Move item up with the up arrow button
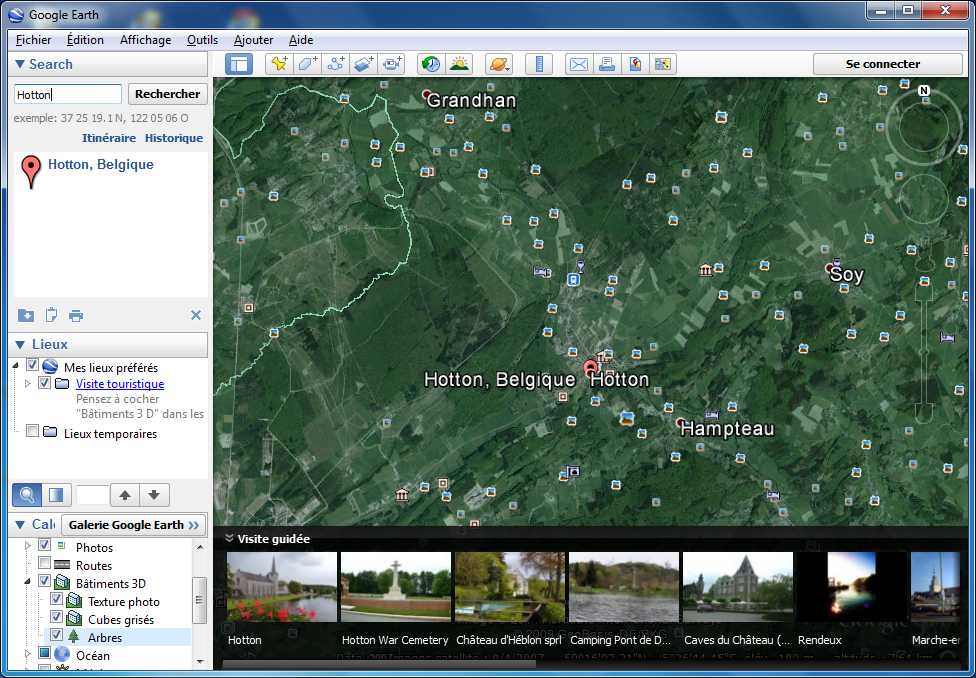Viewport: 976px width, 678px height. [x=125, y=495]
